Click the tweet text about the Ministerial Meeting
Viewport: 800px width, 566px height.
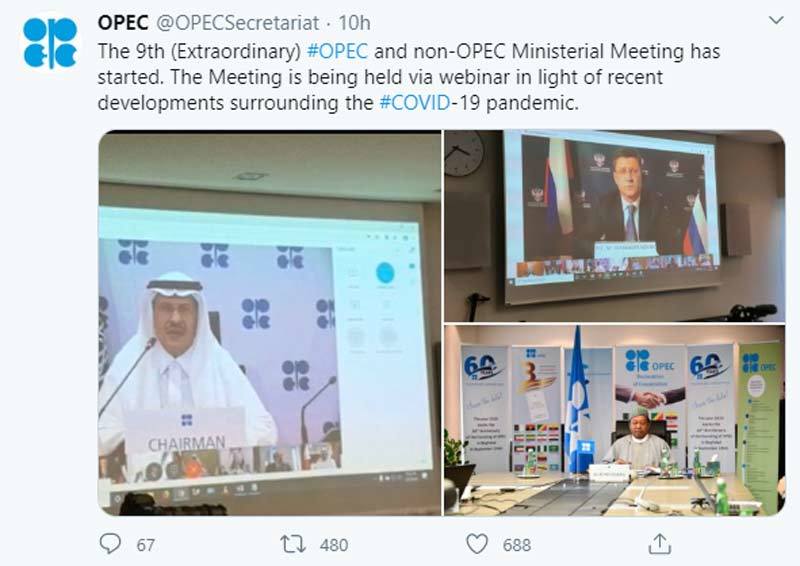click(x=400, y=77)
